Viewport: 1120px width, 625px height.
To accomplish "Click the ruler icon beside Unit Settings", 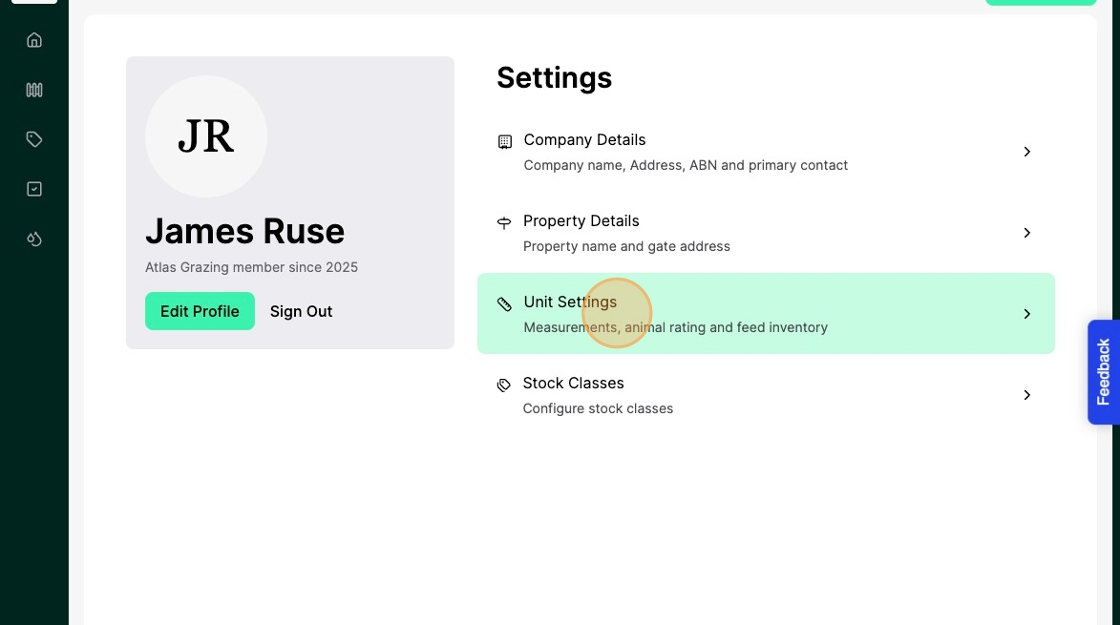I will pos(505,304).
